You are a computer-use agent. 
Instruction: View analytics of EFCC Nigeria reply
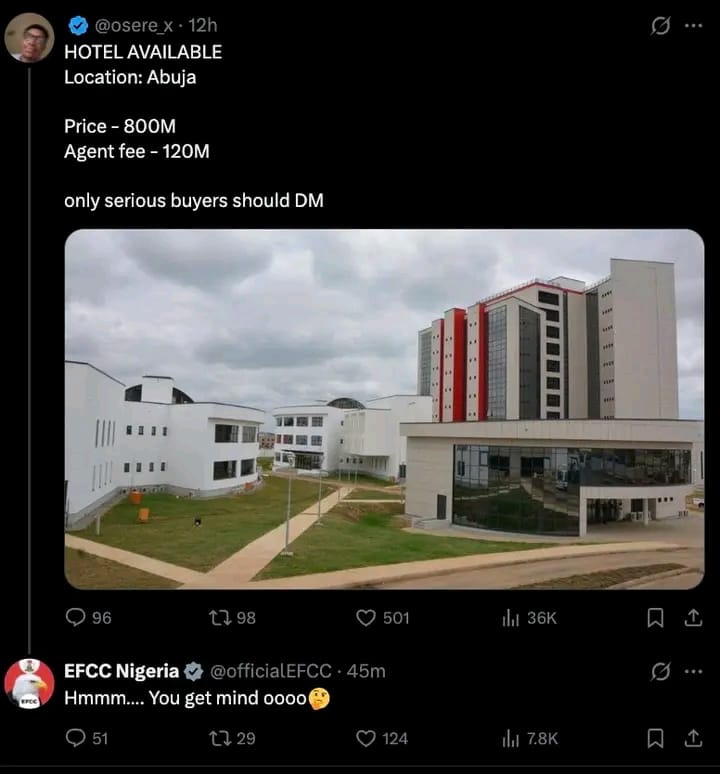tap(510, 738)
